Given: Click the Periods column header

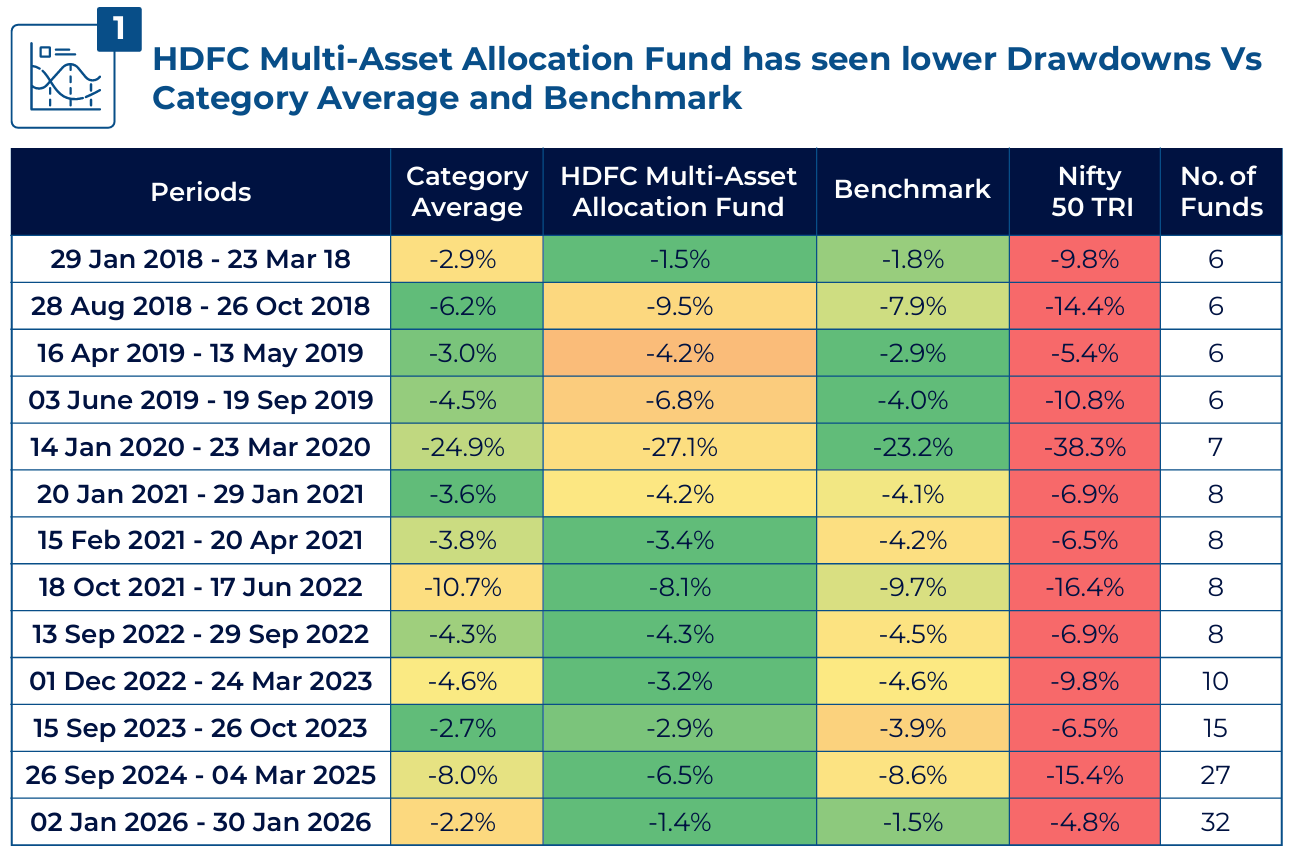Looking at the screenshot, I should pos(200,192).
